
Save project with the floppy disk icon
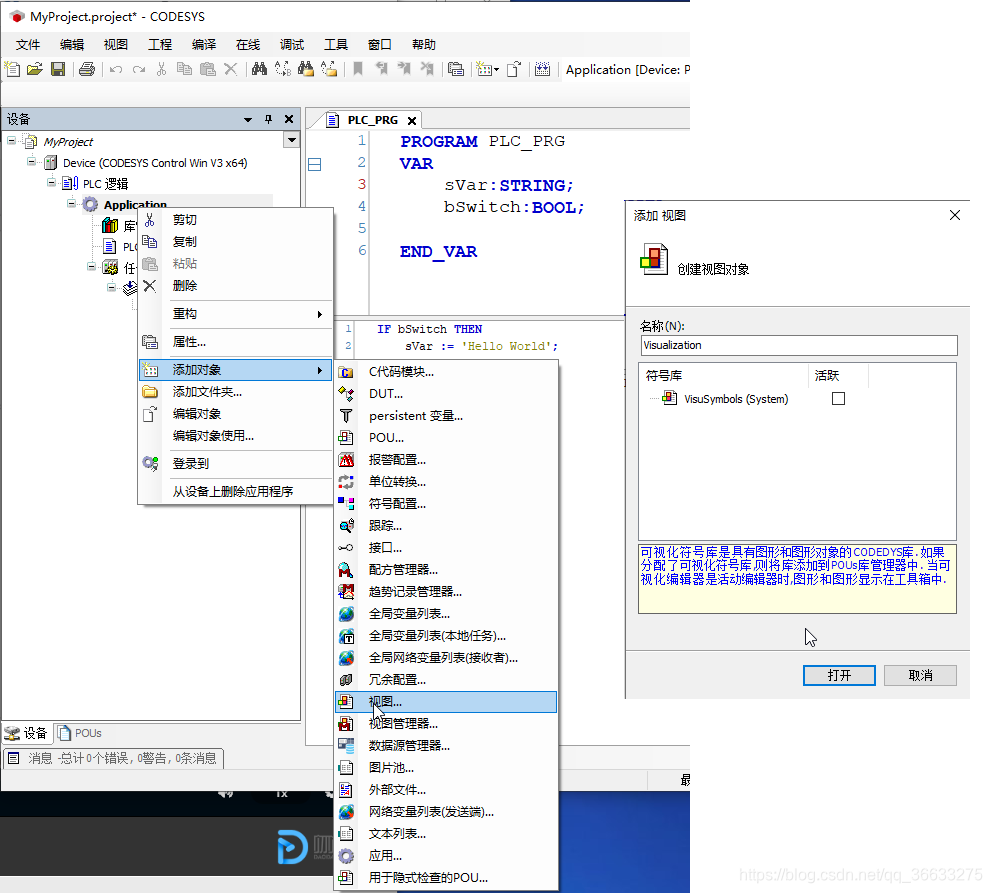tap(58, 69)
